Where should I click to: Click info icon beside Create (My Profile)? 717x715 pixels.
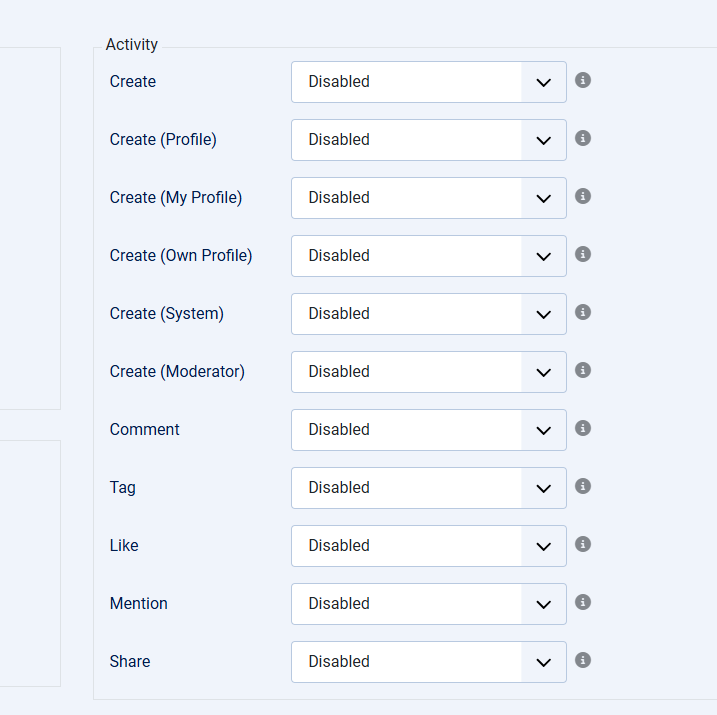583,196
